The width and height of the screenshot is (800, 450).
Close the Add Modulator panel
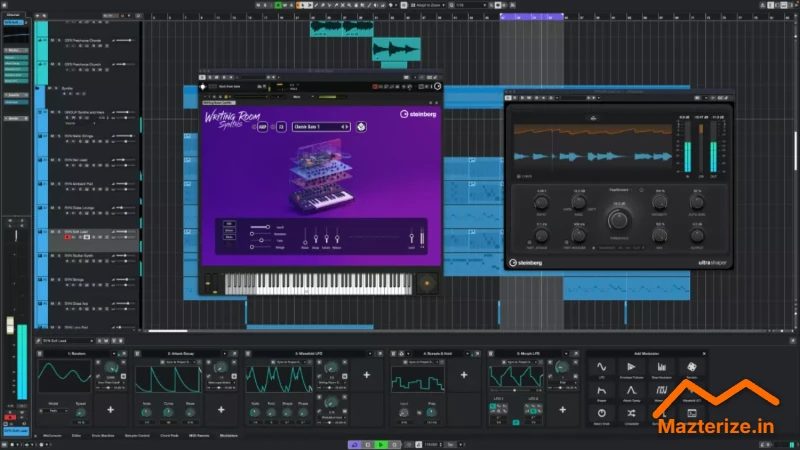coord(704,354)
